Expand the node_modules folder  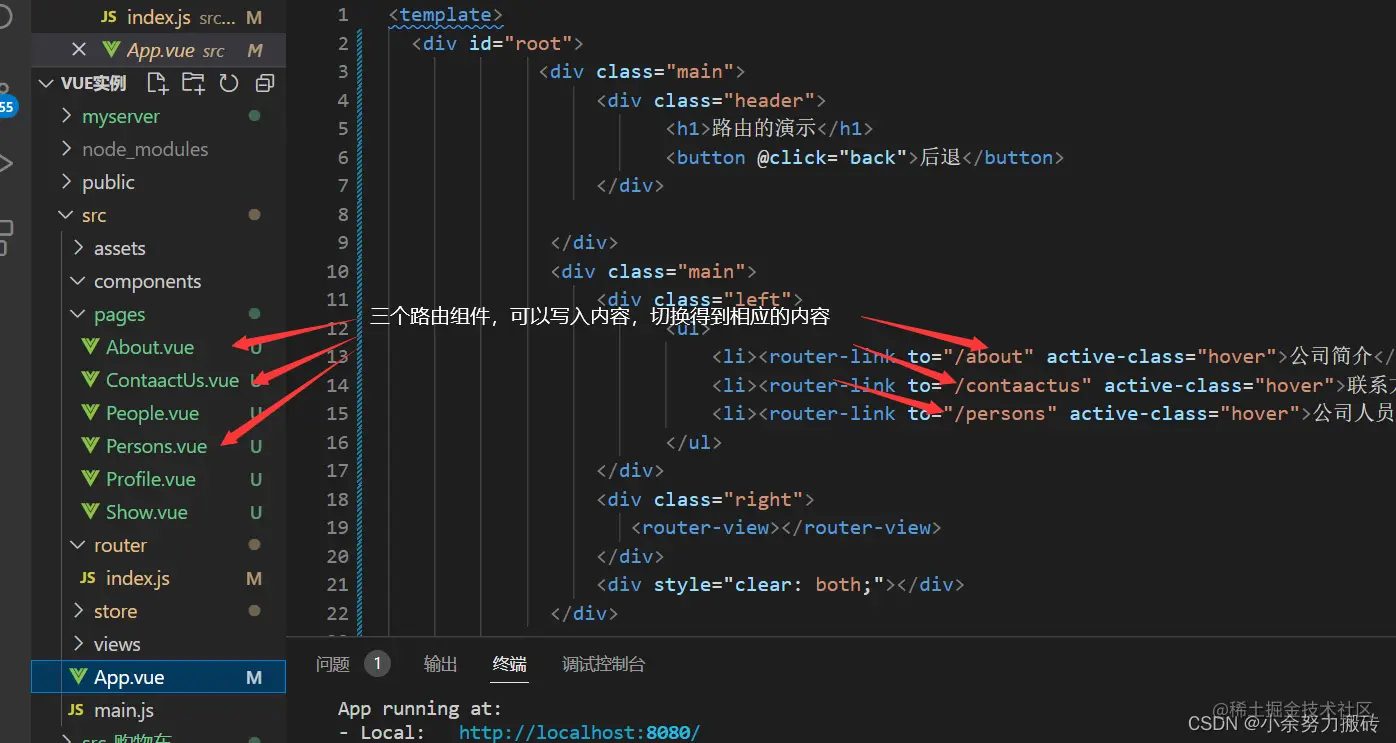(x=67, y=149)
